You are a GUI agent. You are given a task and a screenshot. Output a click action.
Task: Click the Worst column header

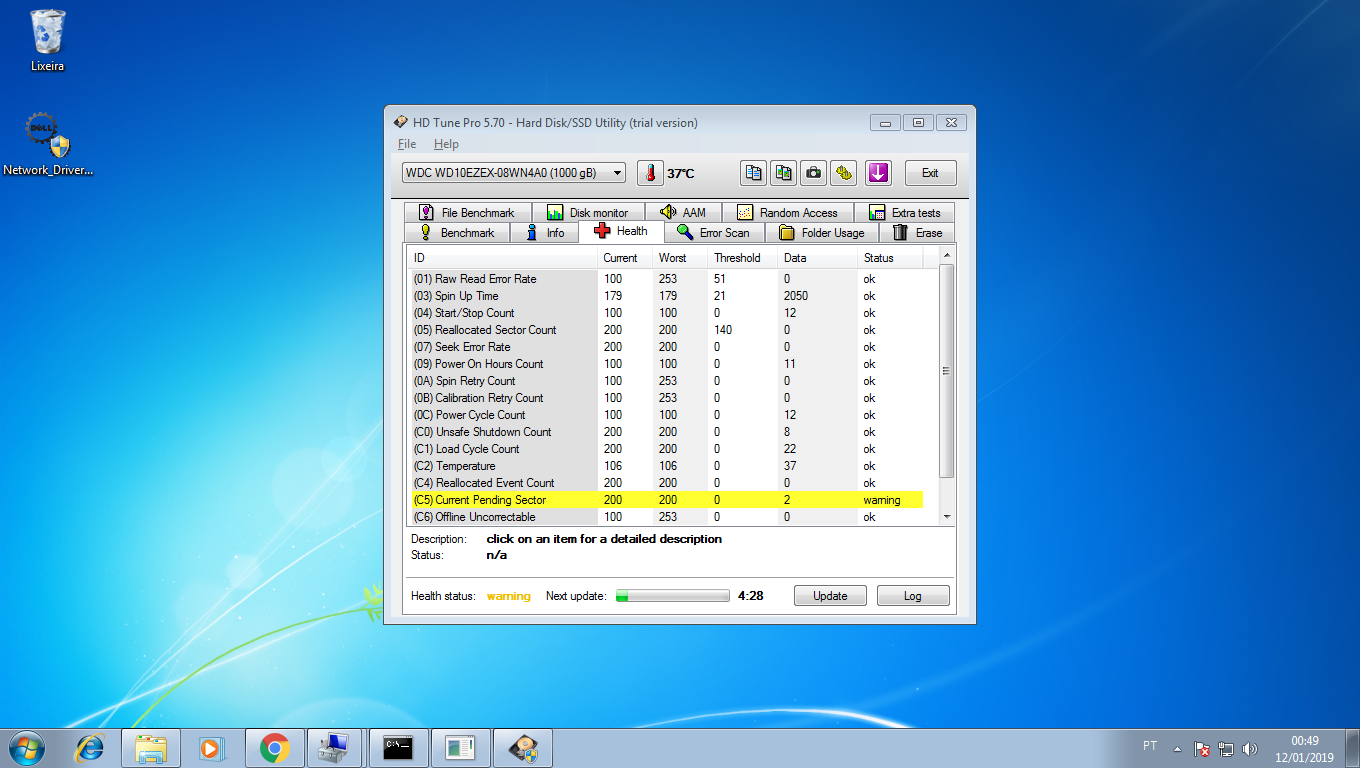(680, 258)
